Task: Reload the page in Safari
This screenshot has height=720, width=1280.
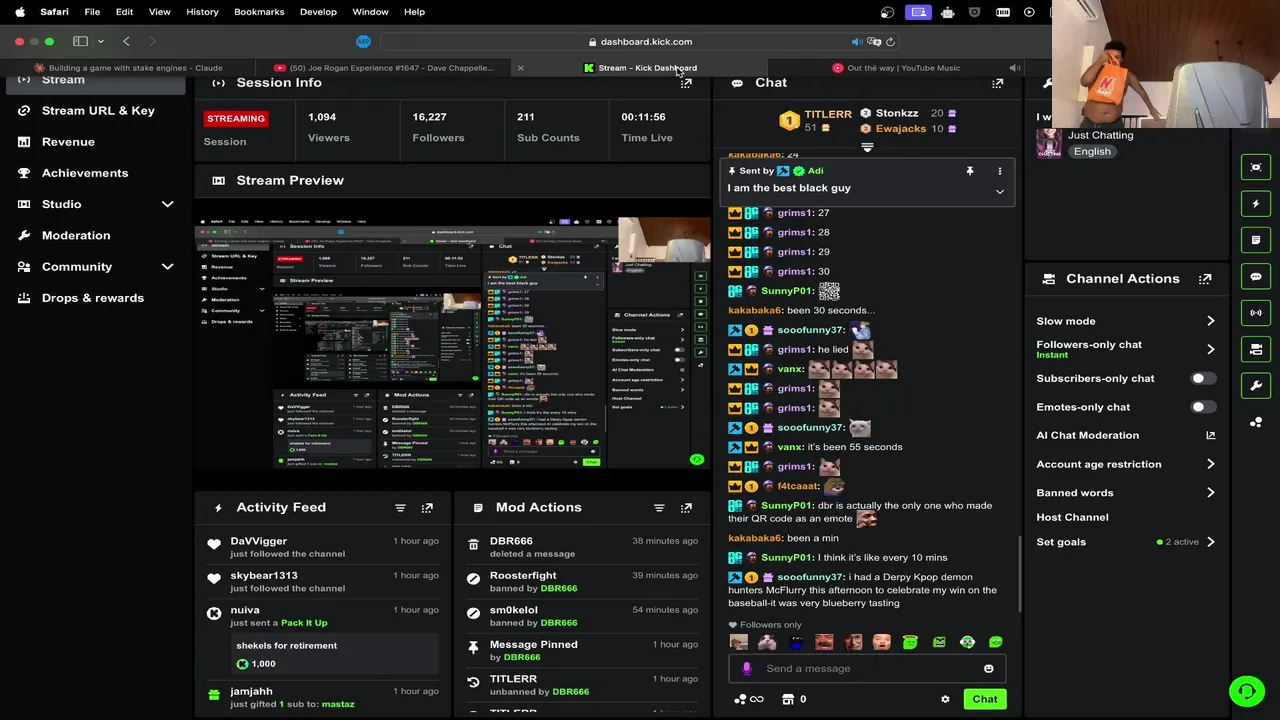Action: click(x=890, y=42)
